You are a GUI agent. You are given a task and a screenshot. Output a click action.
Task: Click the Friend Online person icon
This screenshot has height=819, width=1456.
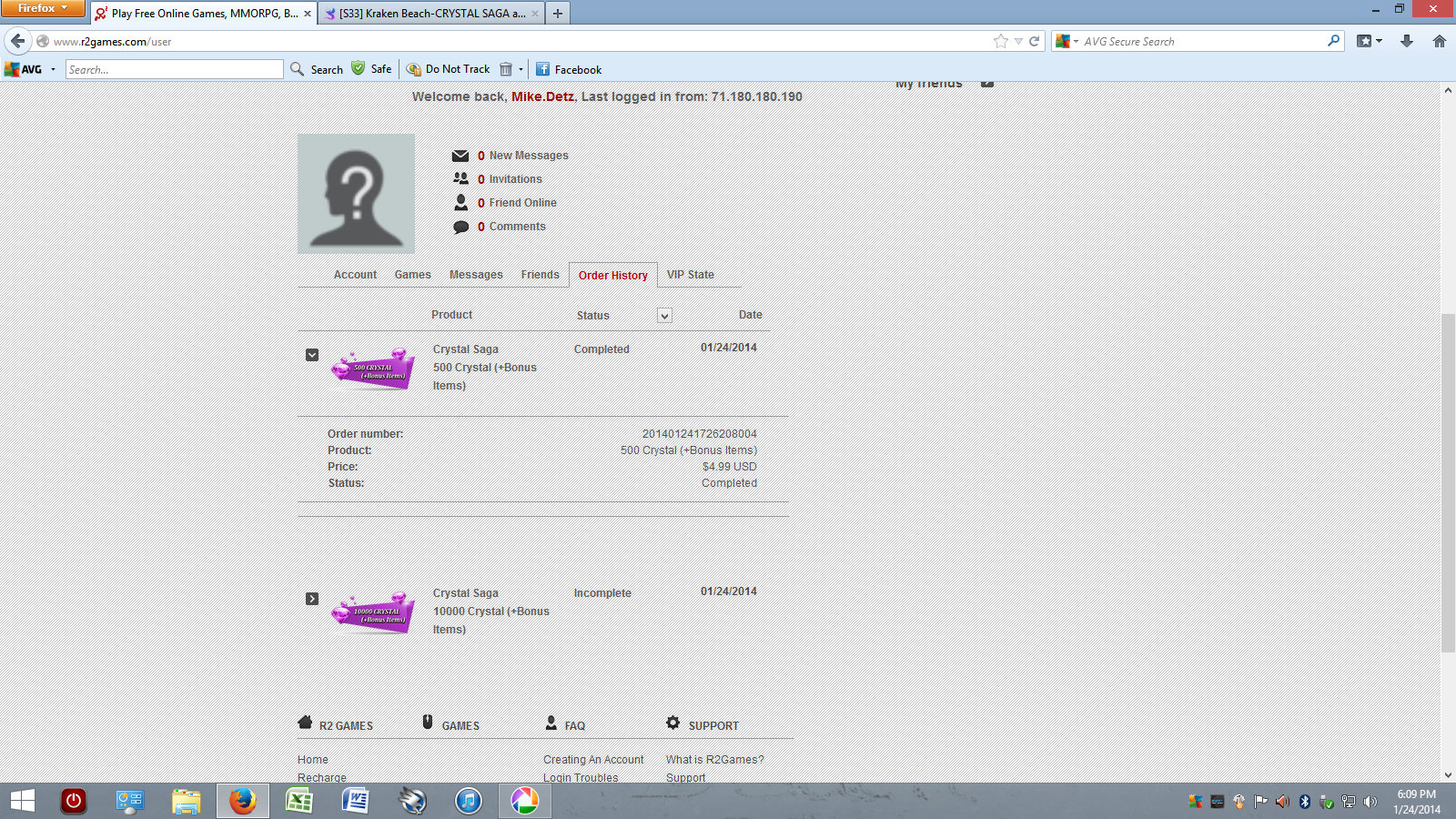point(460,203)
